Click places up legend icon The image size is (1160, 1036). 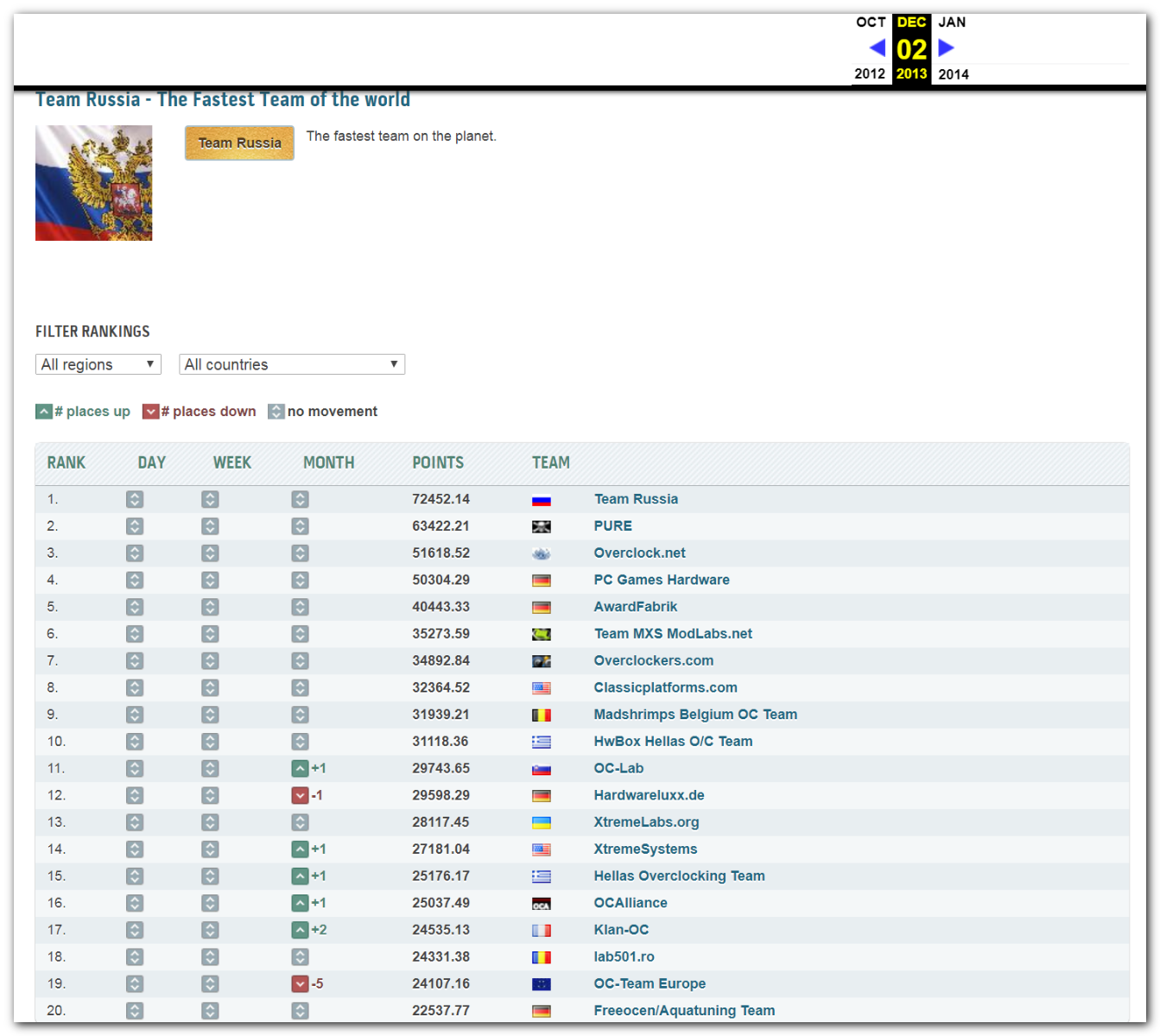tap(44, 412)
